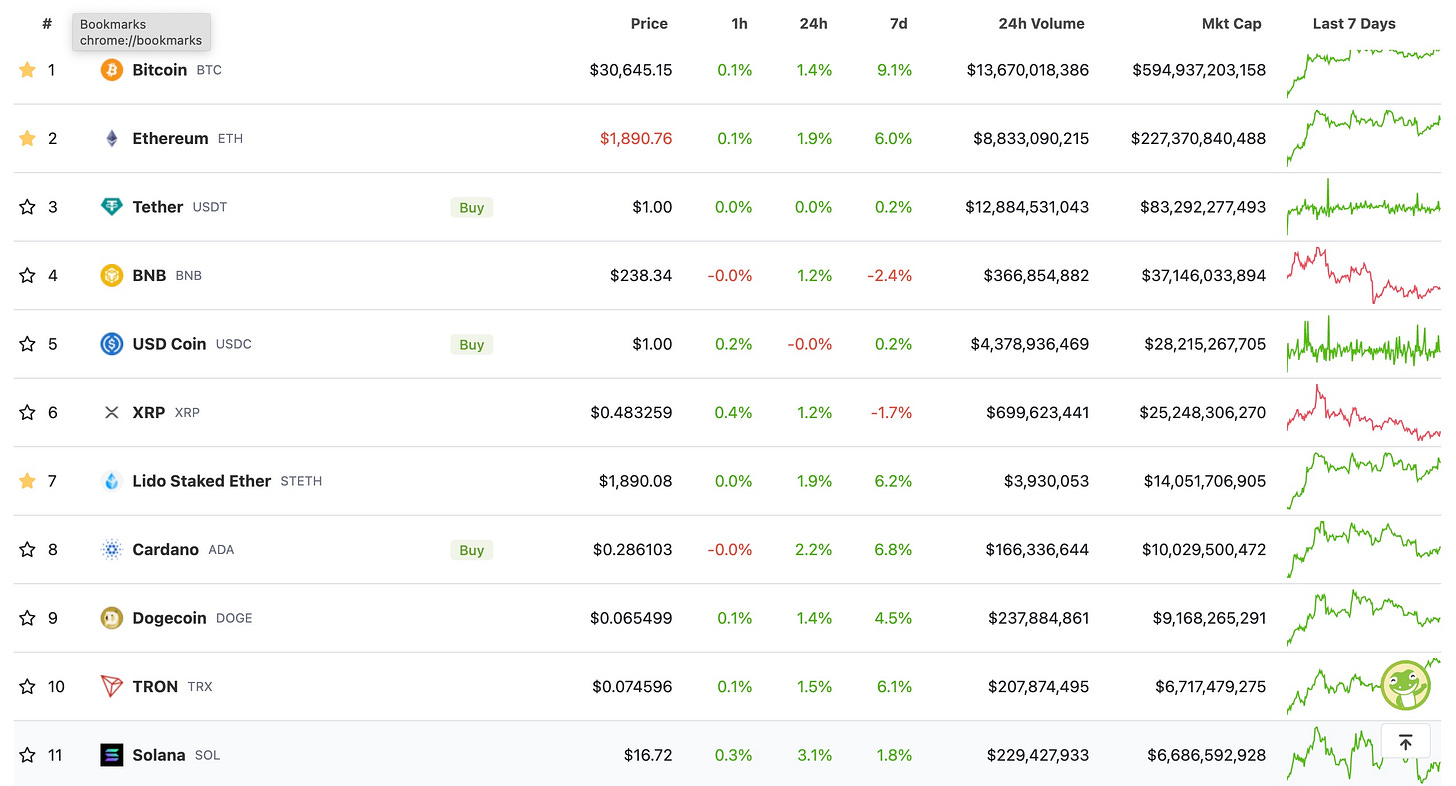Star TRON as favorite
This screenshot has height=786, width=1456.
(x=27, y=686)
